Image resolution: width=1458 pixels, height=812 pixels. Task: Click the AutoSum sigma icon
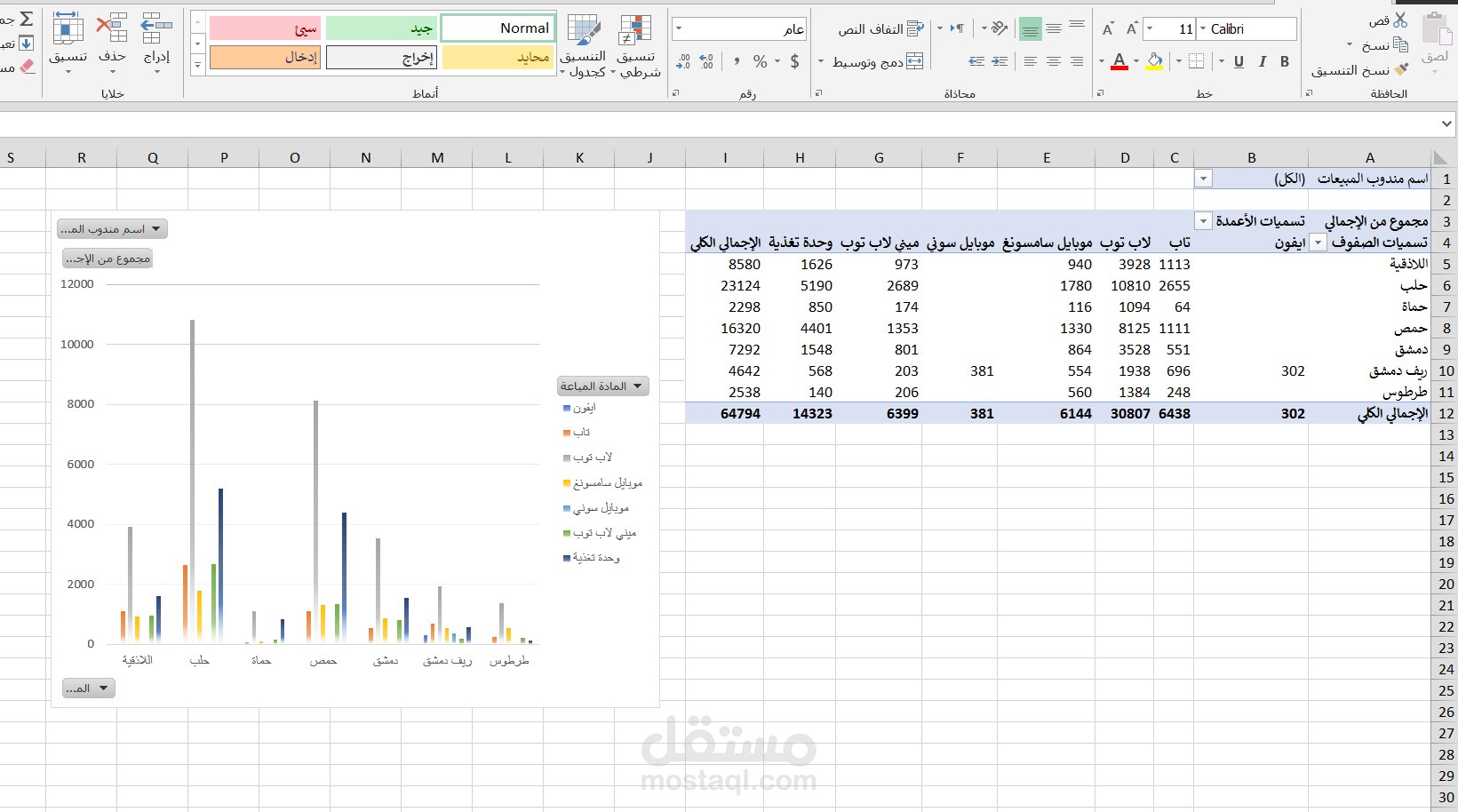26,19
